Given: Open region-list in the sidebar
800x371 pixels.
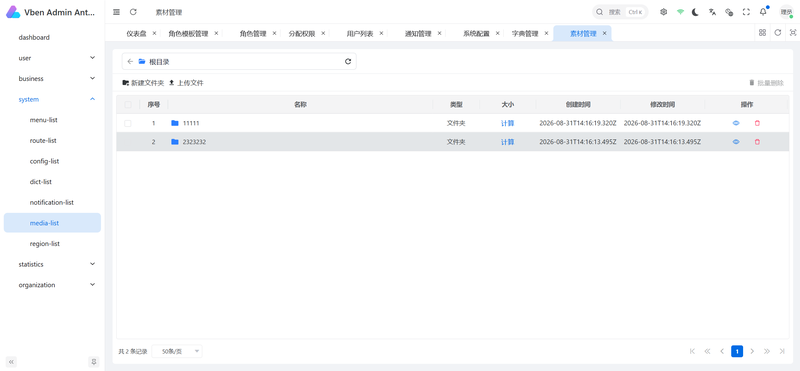Looking at the screenshot, I should tap(52, 243).
